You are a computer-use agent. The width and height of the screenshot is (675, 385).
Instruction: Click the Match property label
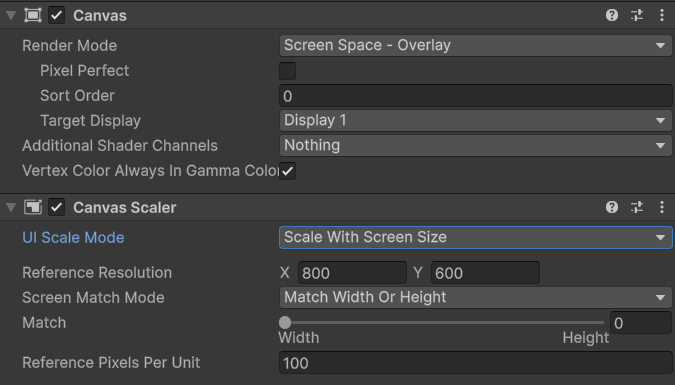point(44,323)
